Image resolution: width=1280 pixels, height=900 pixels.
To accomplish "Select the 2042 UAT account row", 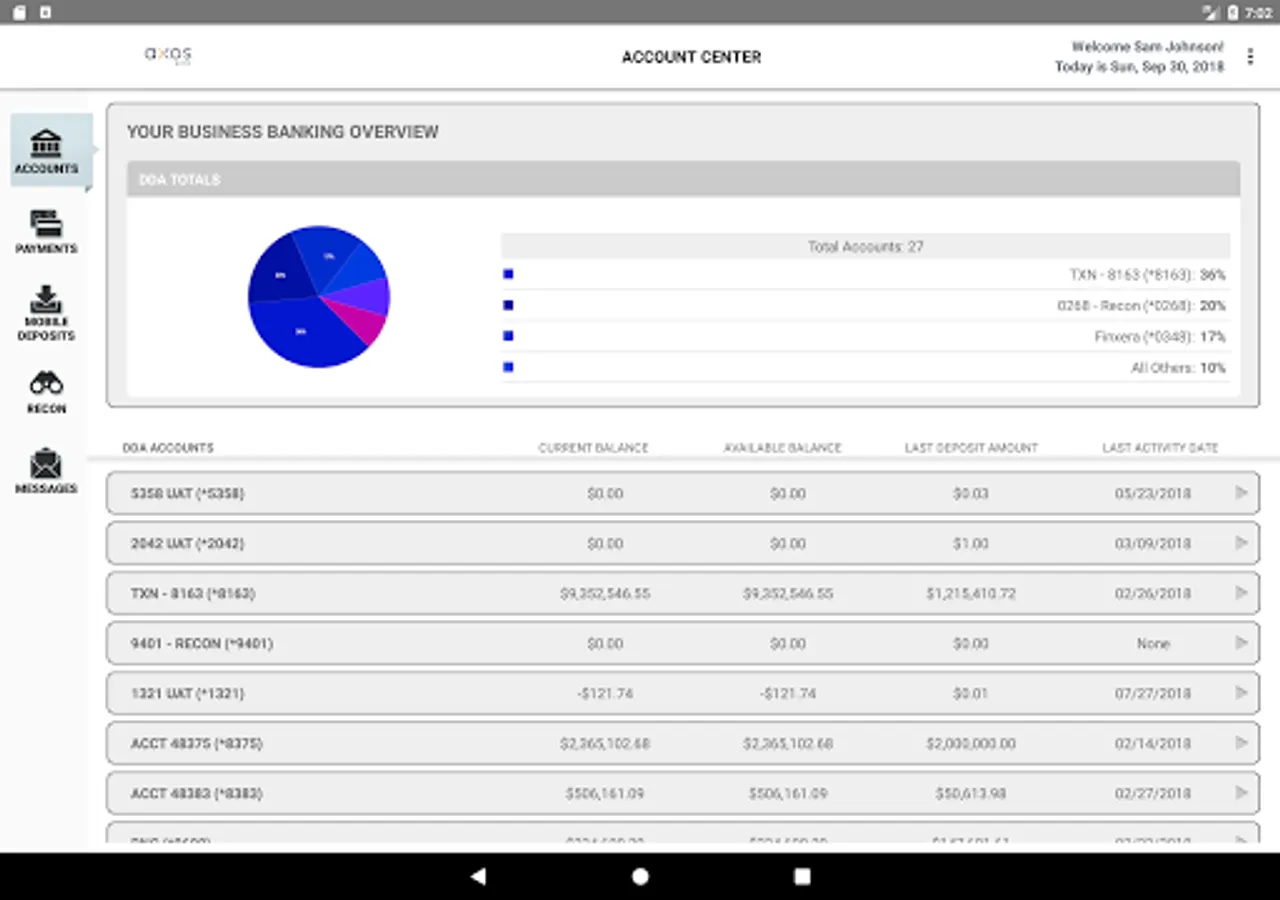I will (x=683, y=543).
